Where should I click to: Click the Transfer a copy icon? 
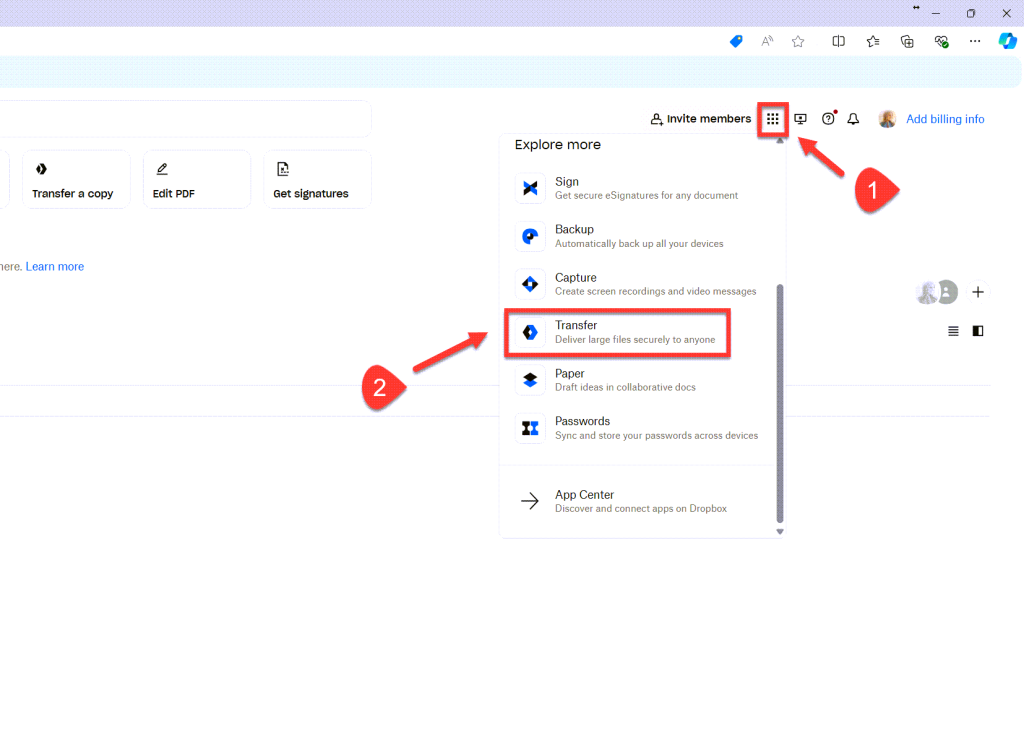click(x=41, y=169)
